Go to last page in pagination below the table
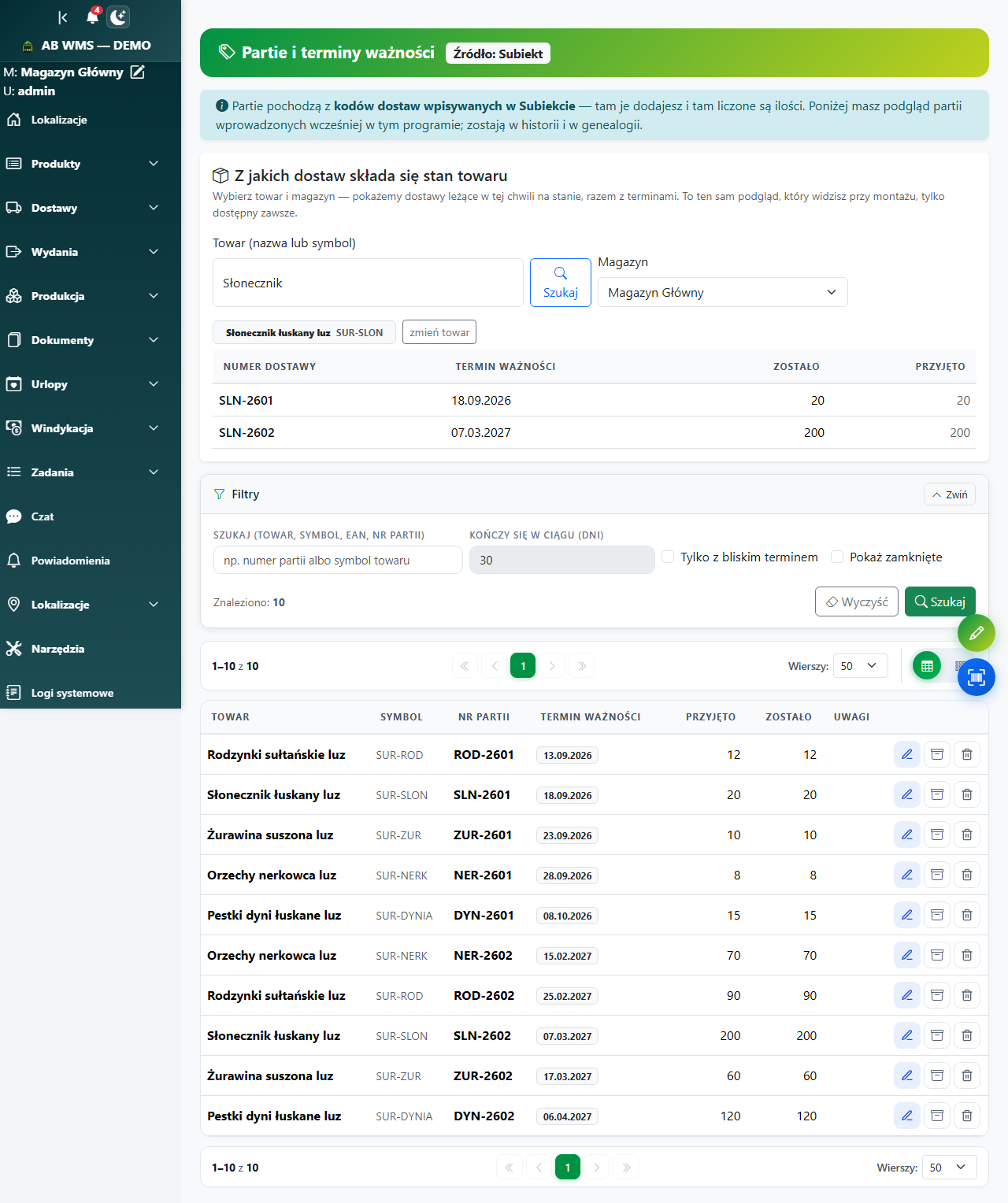 point(626,1168)
